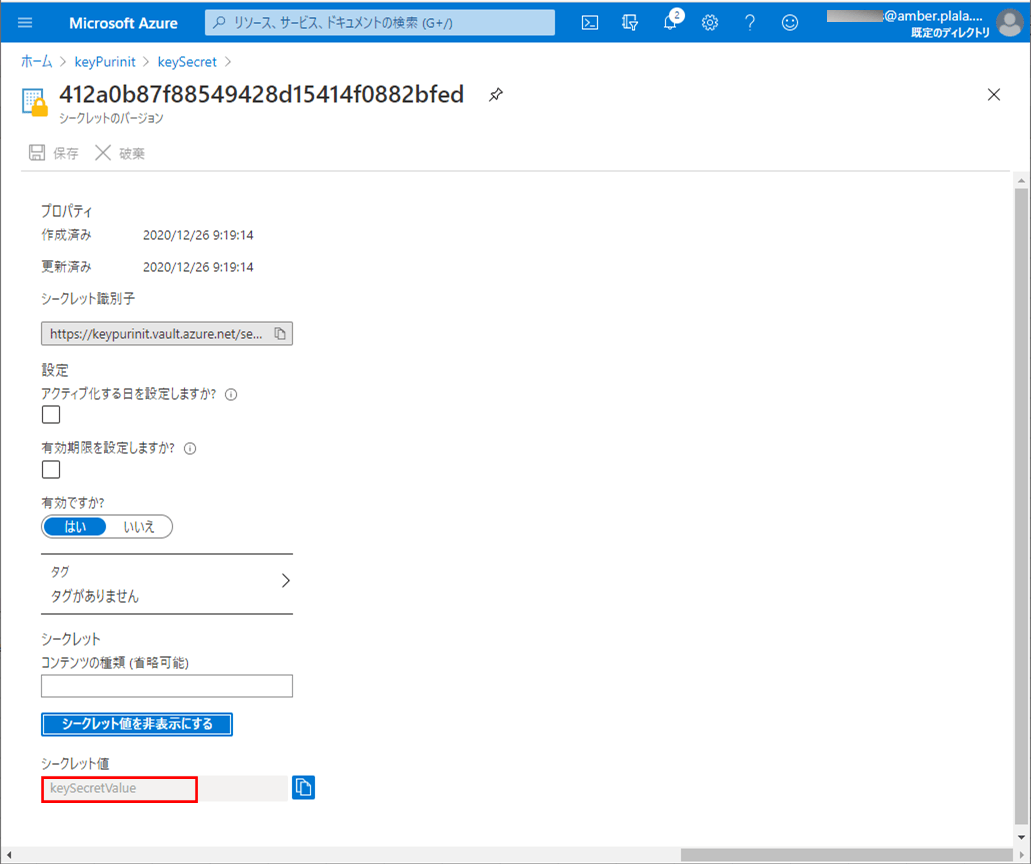
Task: Focus the content type input field
Action: [x=167, y=686]
